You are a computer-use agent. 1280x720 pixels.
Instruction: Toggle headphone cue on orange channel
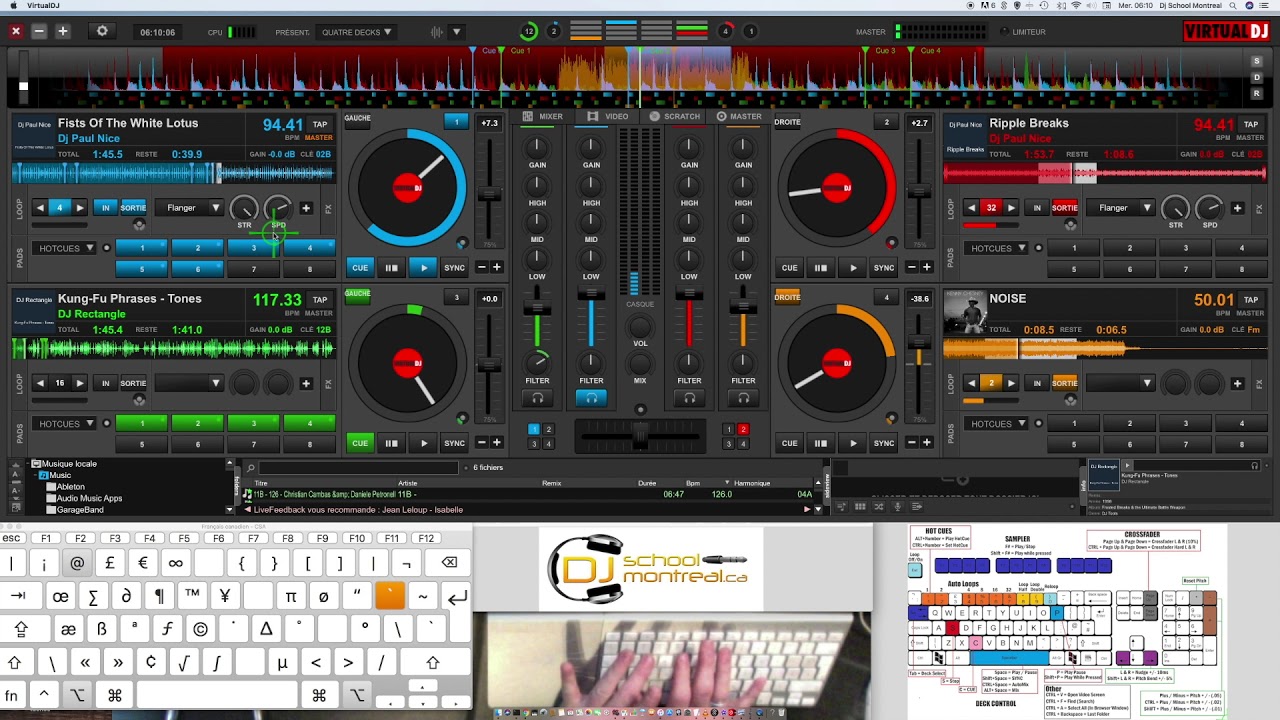click(x=743, y=398)
